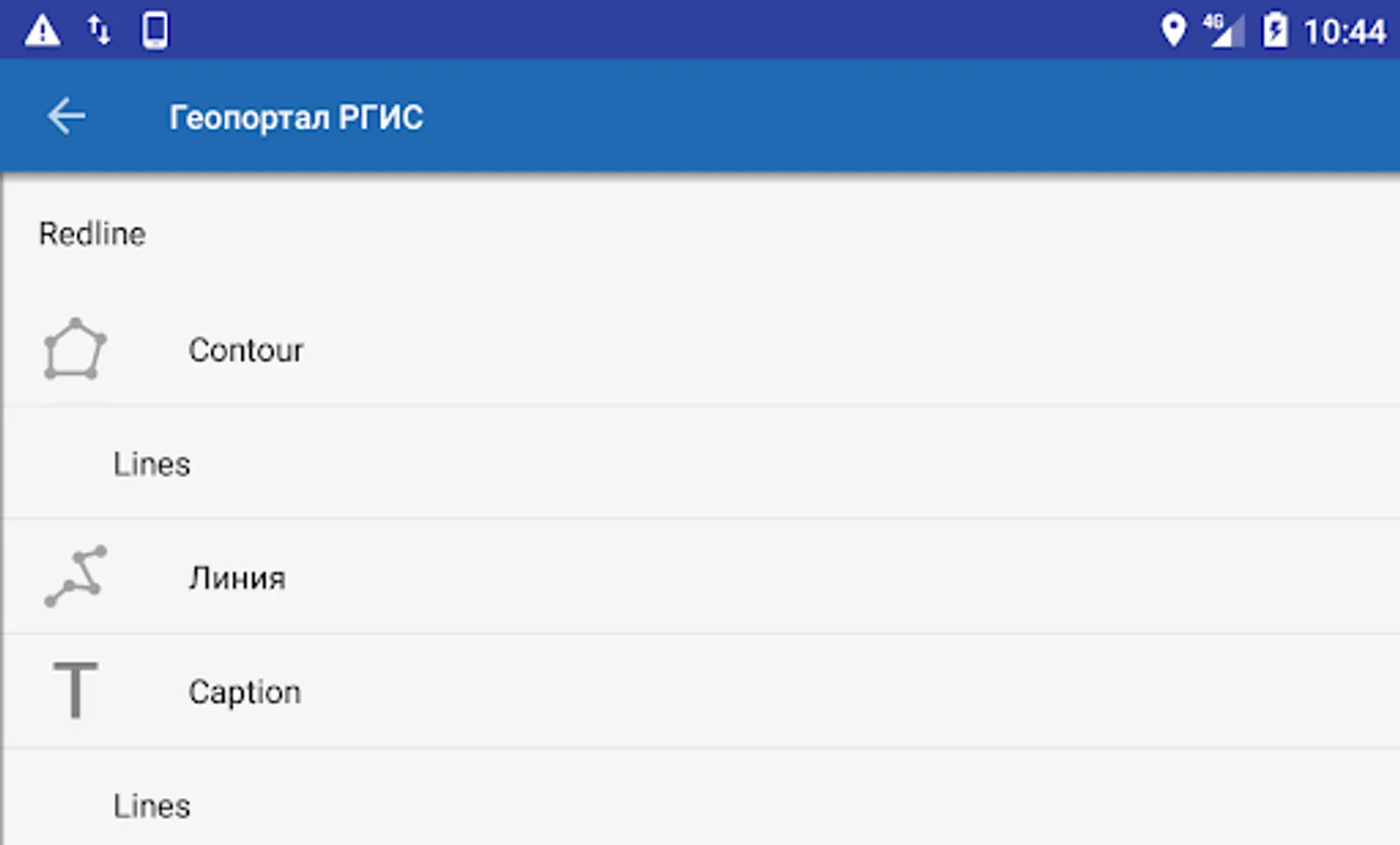1400x845 pixels.
Task: Tap the phone device icon in status bar
Action: 155,30
